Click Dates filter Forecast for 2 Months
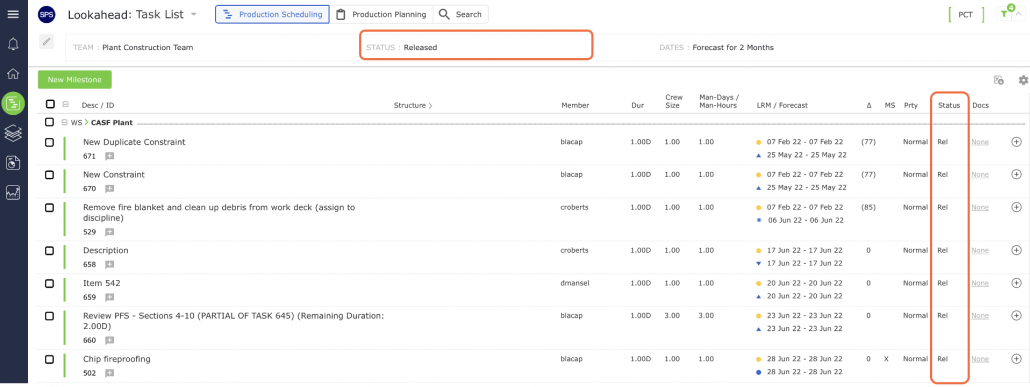Image resolution: width=1030 pixels, height=387 pixels. pos(733,47)
